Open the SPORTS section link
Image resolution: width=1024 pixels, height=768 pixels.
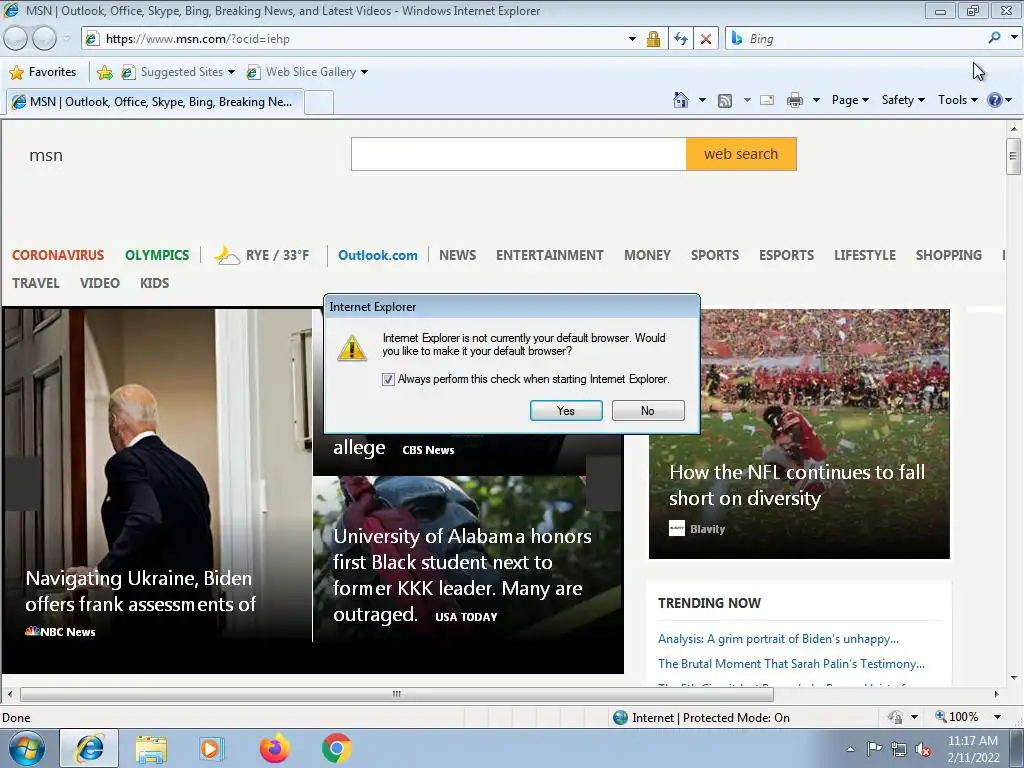tap(715, 255)
